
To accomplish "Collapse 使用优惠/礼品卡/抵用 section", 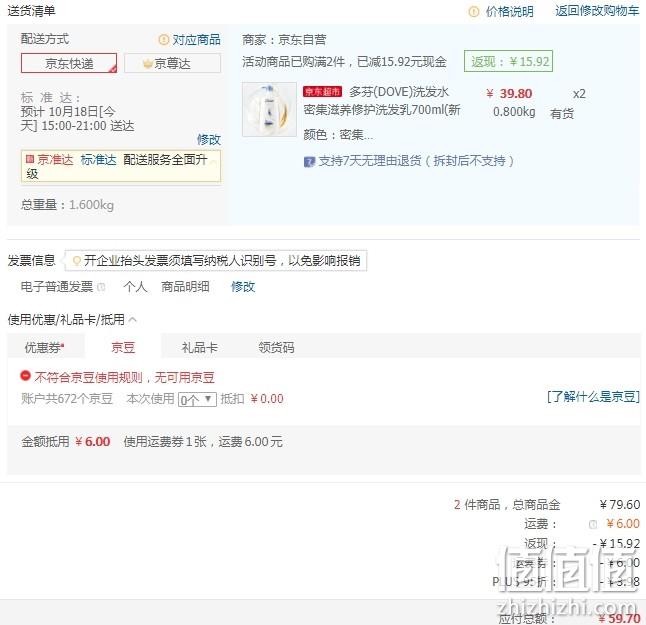I will click(x=132, y=319).
